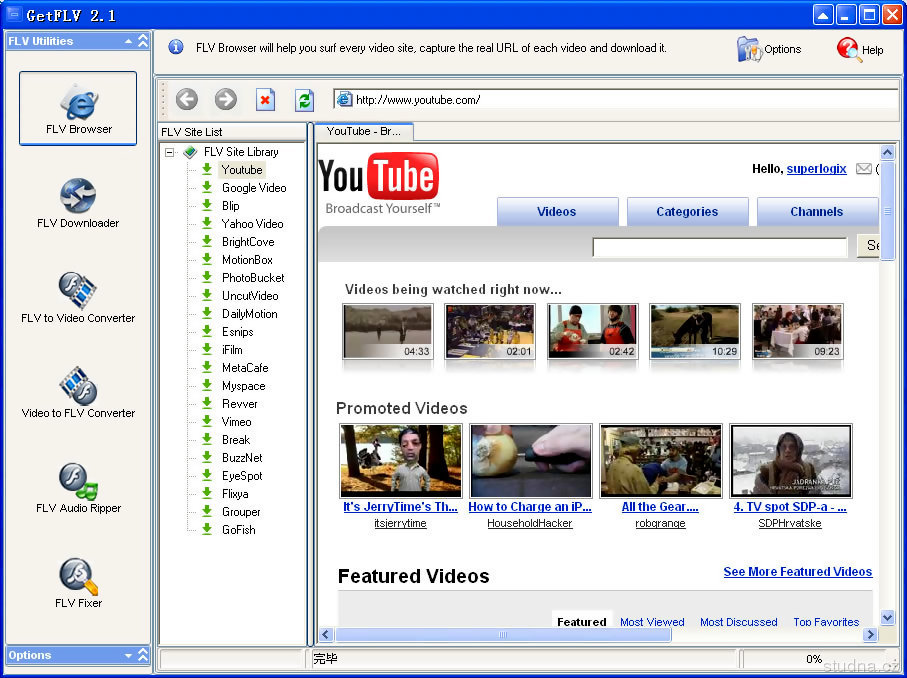This screenshot has width=907, height=678.
Task: Launch the FLV Audio Ripper
Action: [77, 488]
